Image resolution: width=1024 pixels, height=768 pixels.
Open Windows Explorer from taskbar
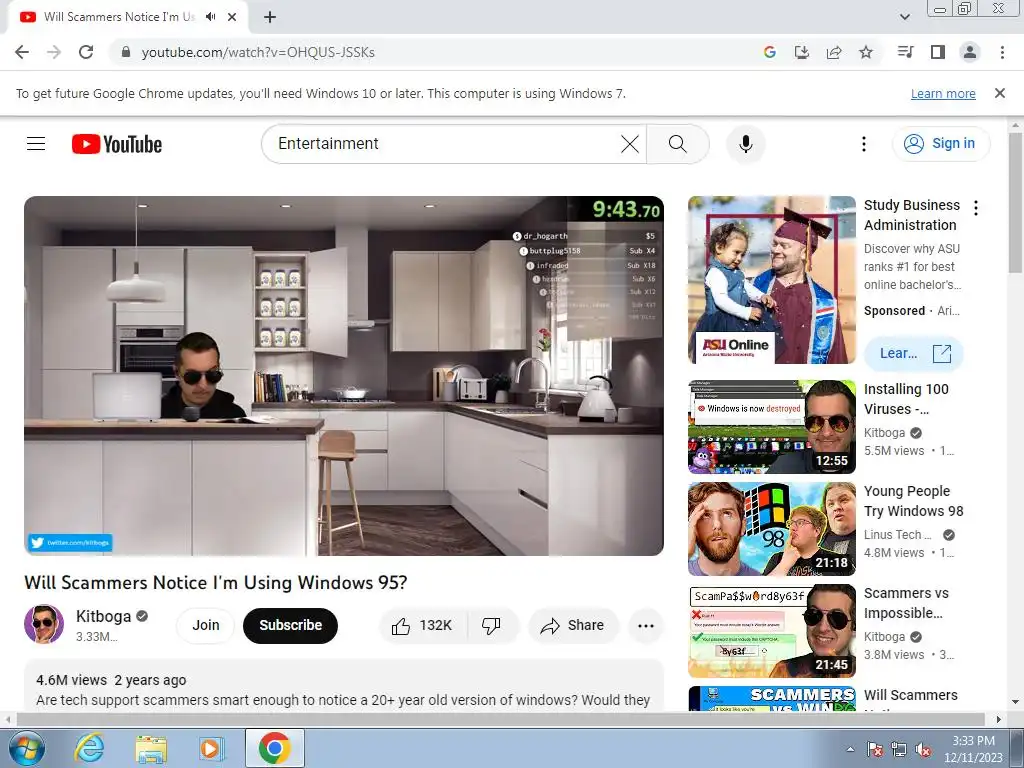tap(151, 748)
